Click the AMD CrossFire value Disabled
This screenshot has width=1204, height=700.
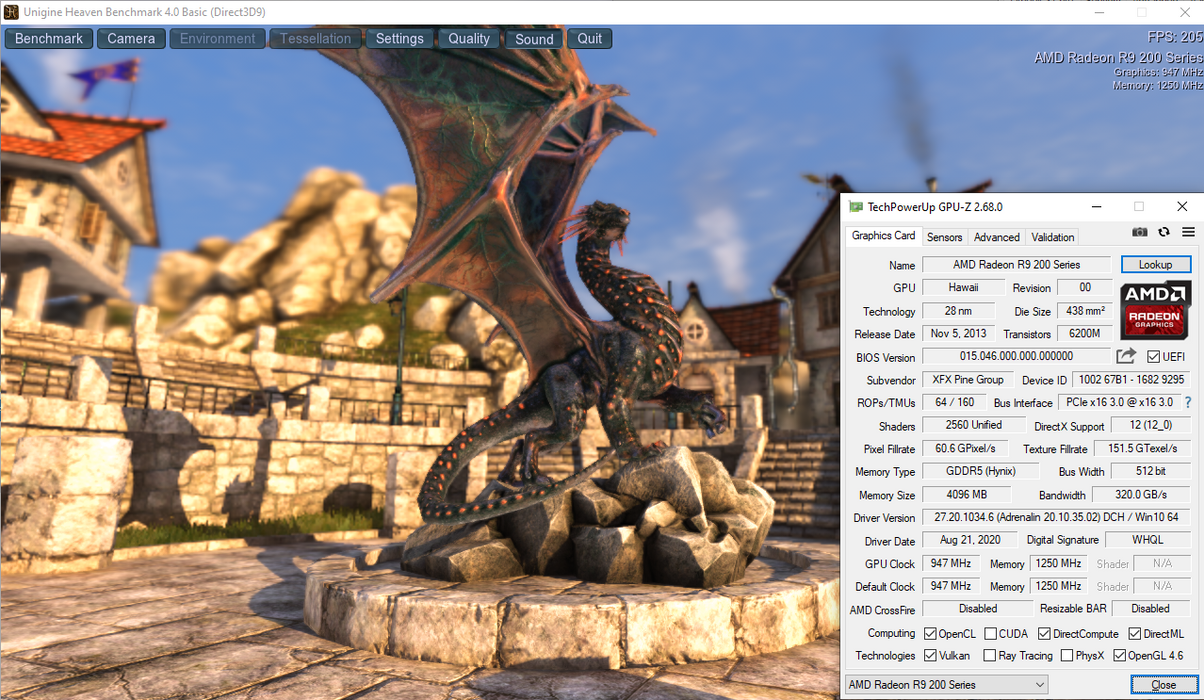pos(977,608)
